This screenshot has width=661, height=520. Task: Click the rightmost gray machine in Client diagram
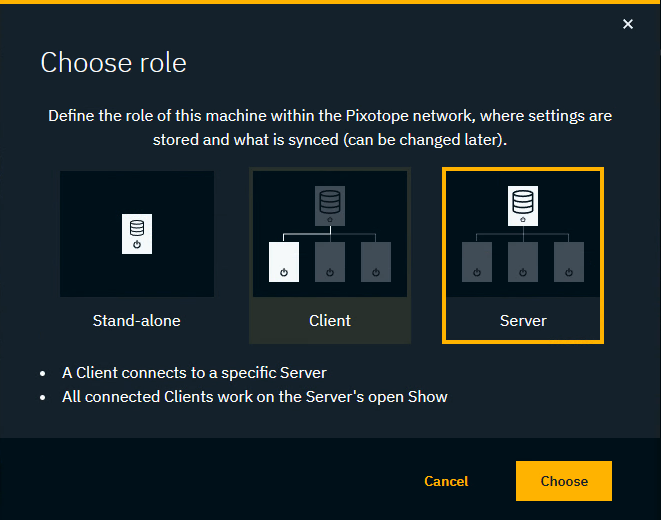[x=376, y=262]
